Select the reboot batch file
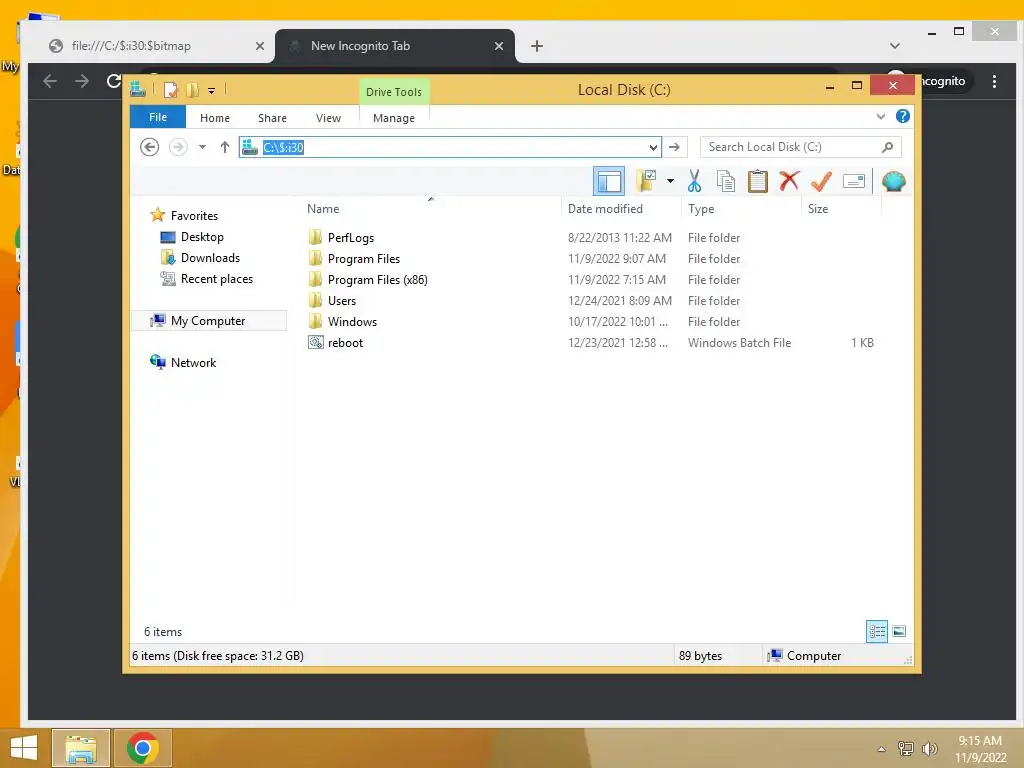Image resolution: width=1024 pixels, height=768 pixels. point(345,342)
